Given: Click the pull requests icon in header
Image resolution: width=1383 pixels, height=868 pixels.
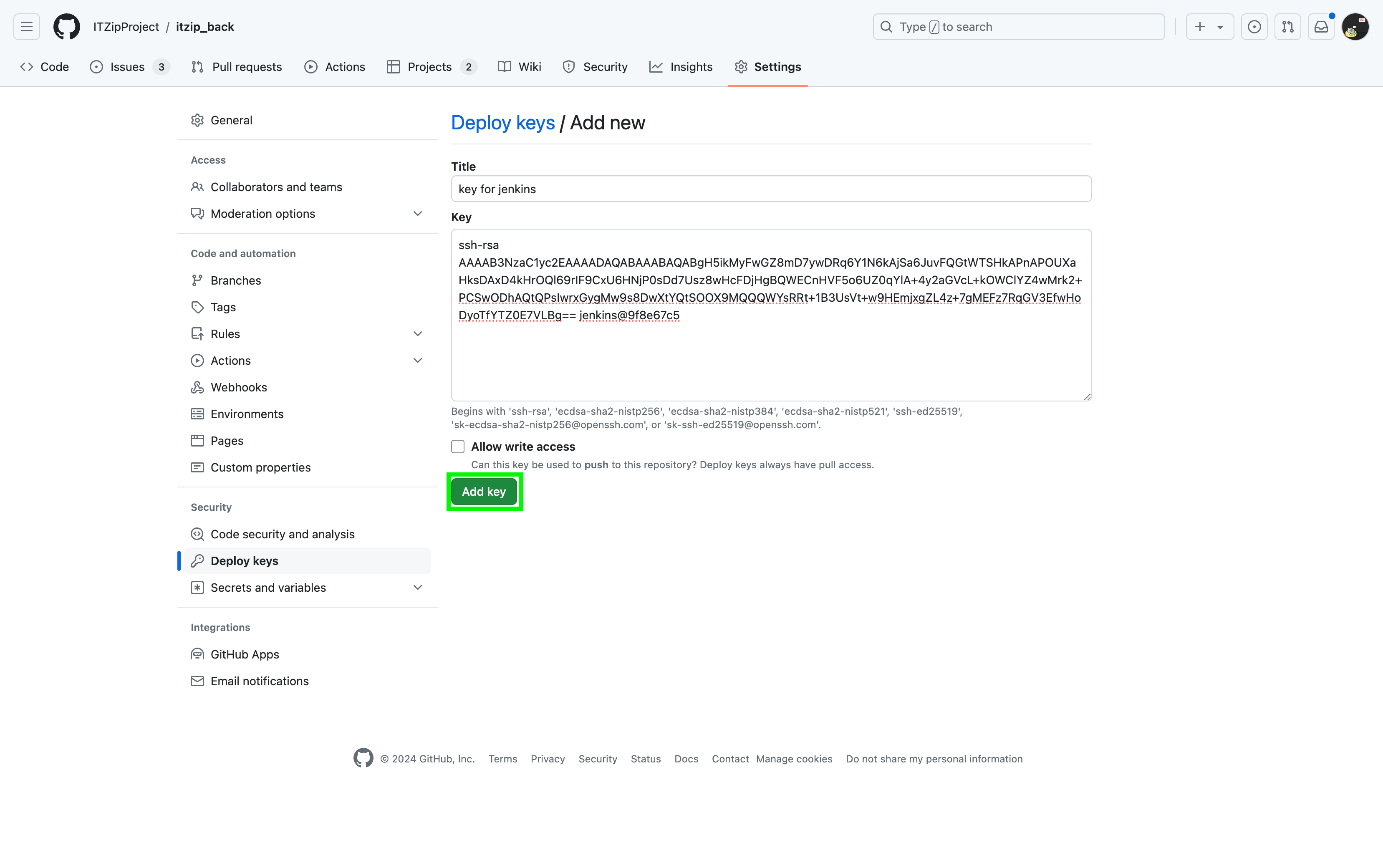Looking at the screenshot, I should click(x=1288, y=27).
